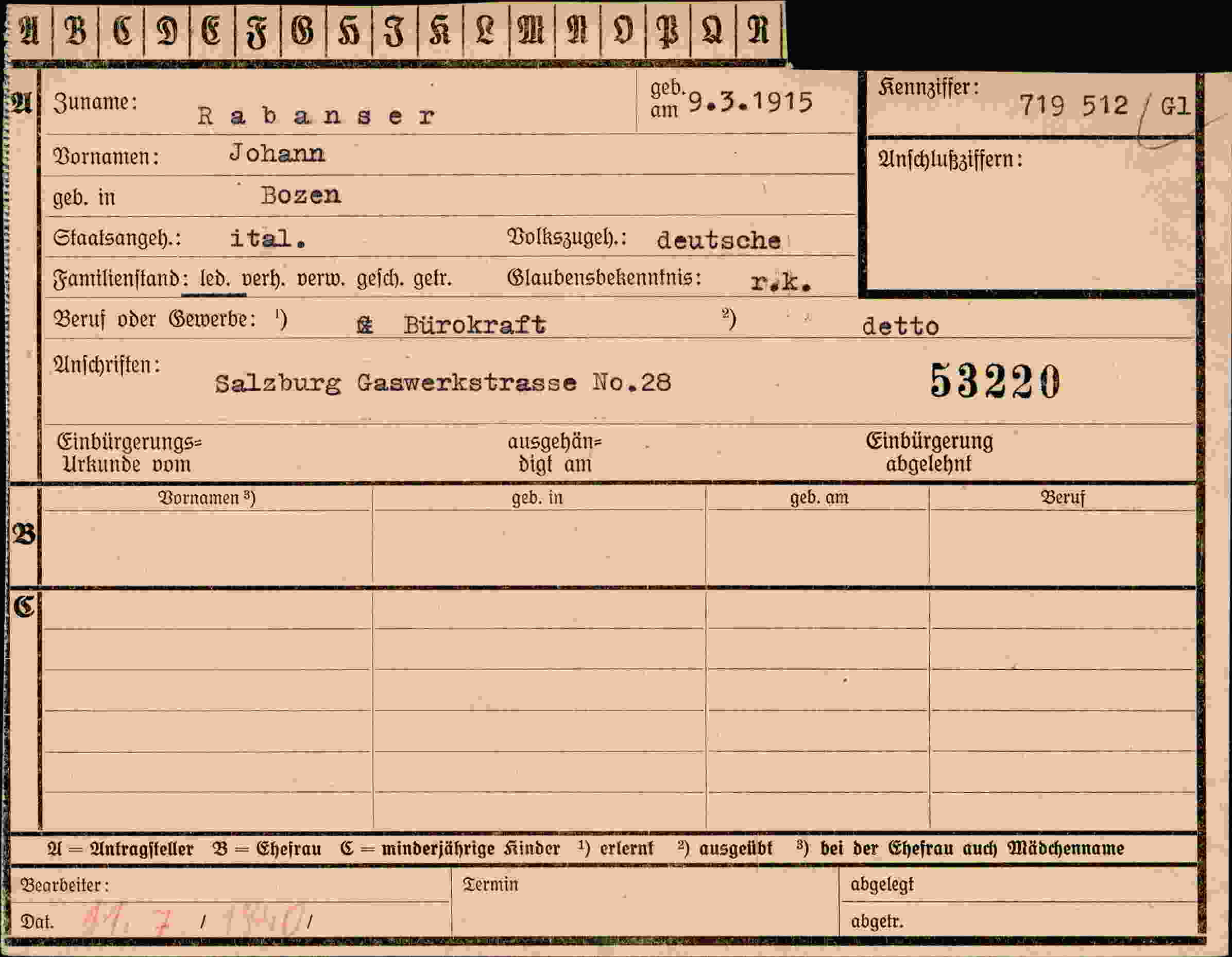Screen dimensions: 1232x957
Task: Click the typed word deutsche
Action: pyautogui.click(x=718, y=241)
